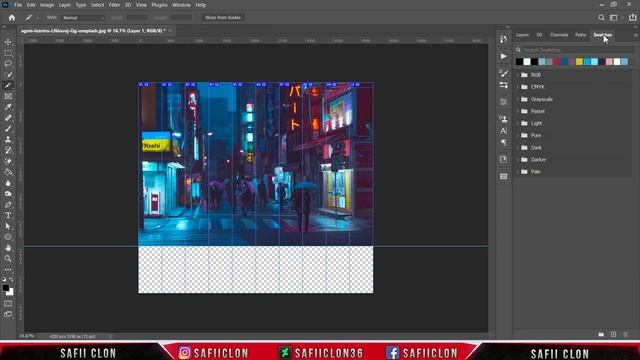Expand the Light swatch group
This screenshot has width=640, height=360.
518,123
